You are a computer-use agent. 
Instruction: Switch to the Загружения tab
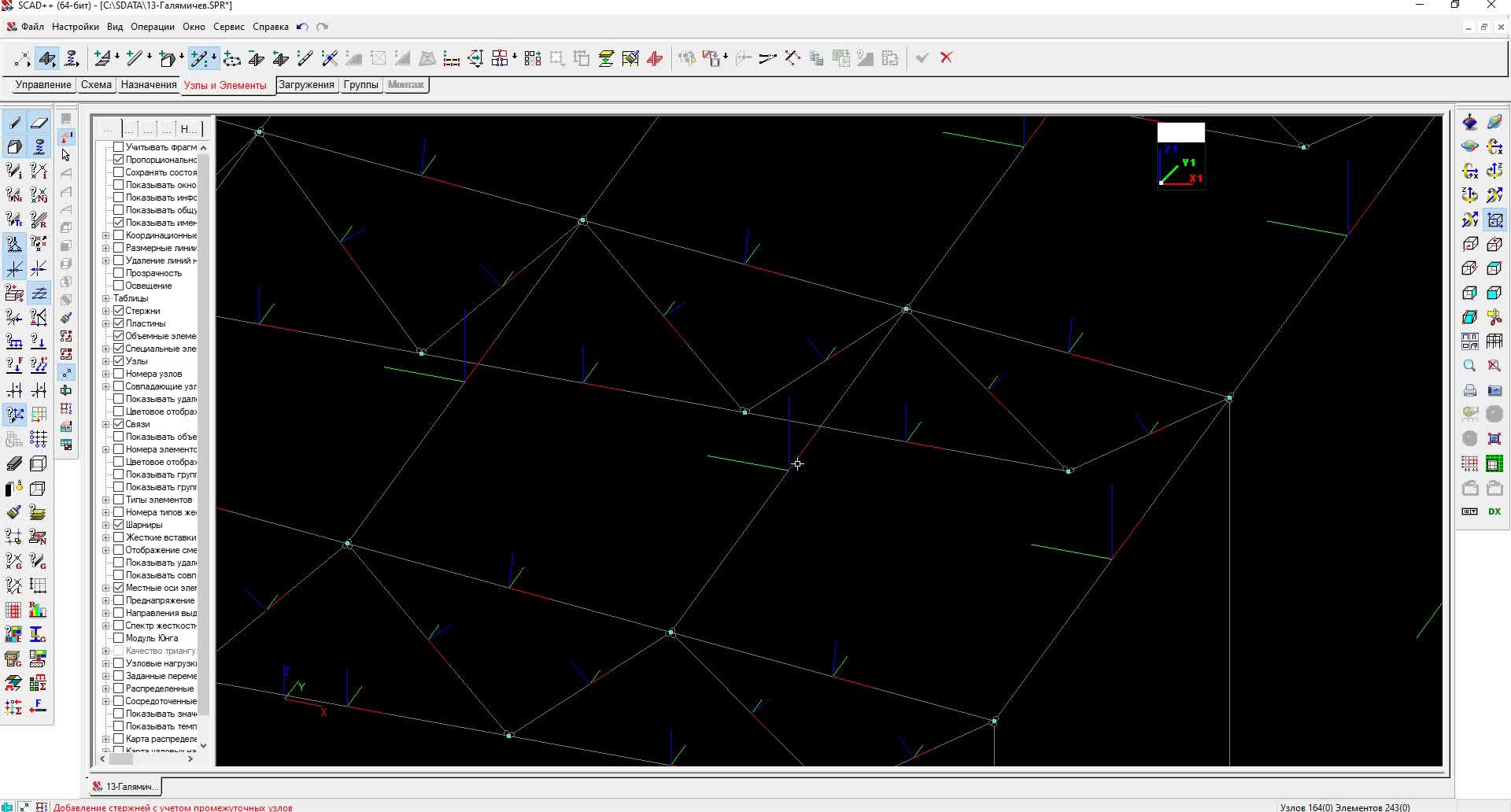306,85
